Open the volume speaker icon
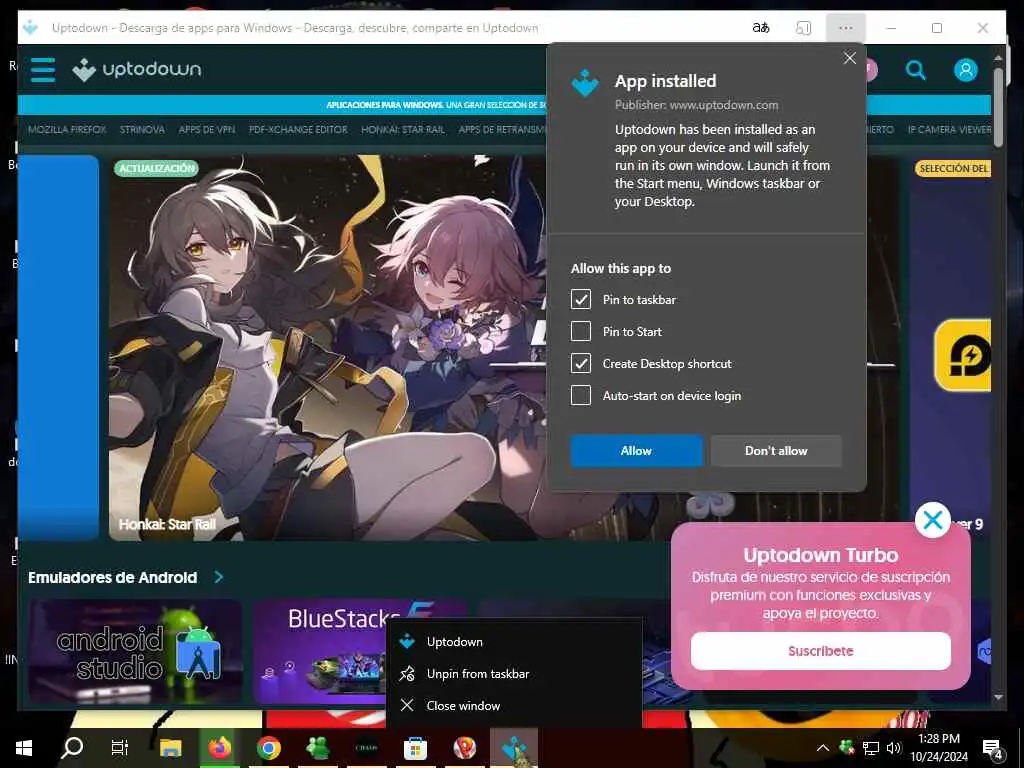The height and width of the screenshot is (768, 1024). [894, 748]
